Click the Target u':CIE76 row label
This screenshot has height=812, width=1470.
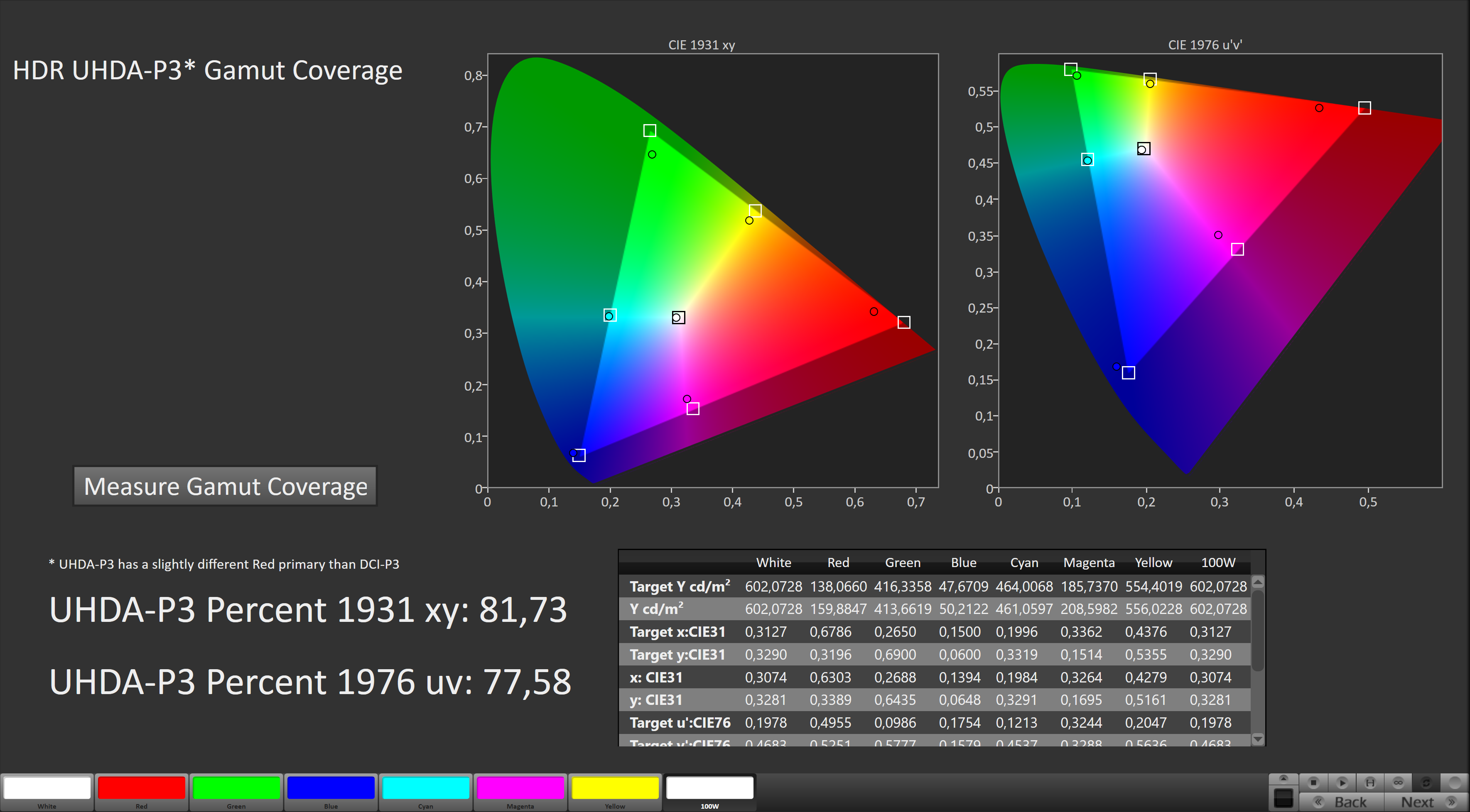tap(680, 722)
